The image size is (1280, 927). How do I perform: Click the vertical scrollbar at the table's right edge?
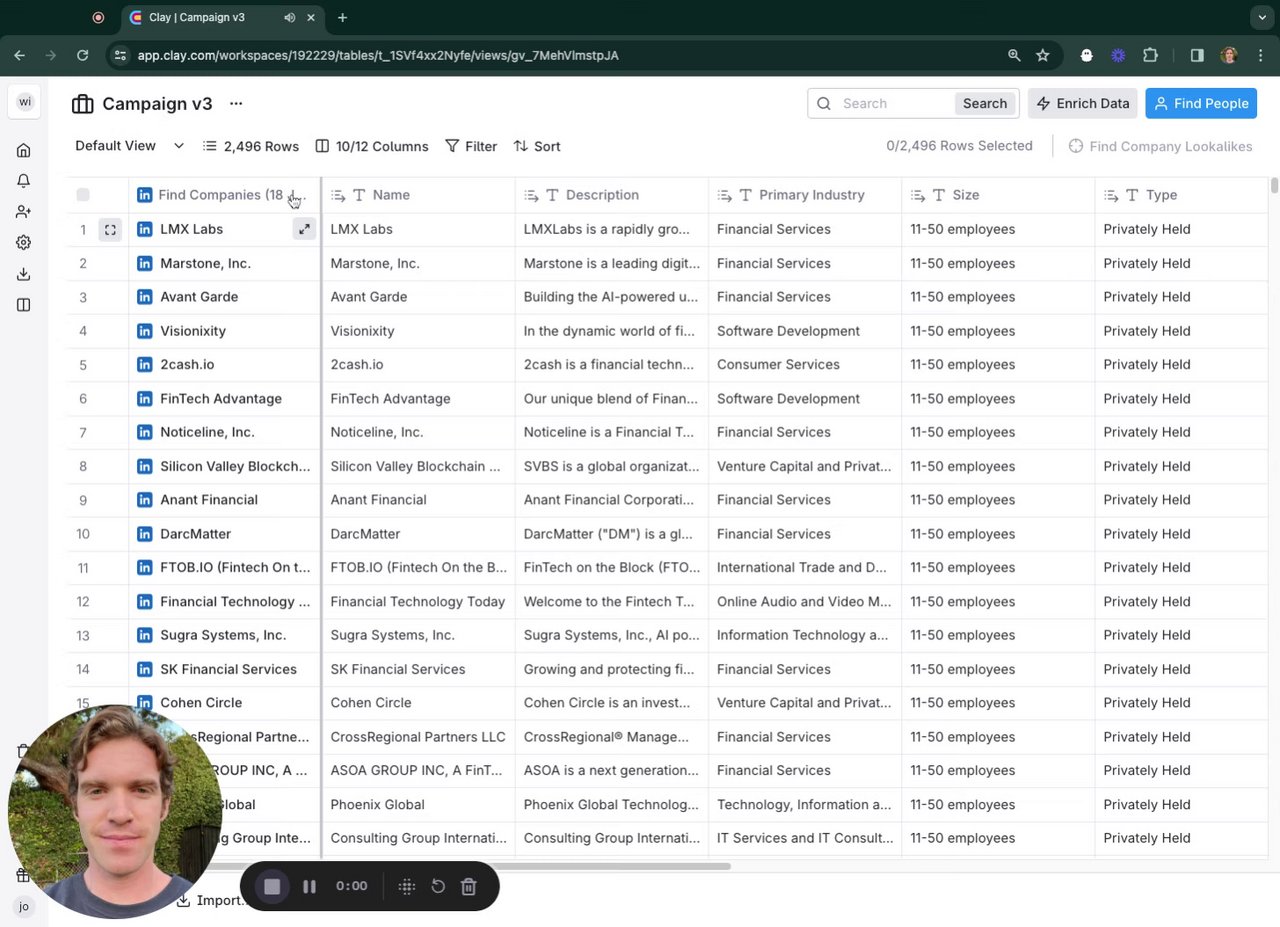pyautogui.click(x=1274, y=186)
